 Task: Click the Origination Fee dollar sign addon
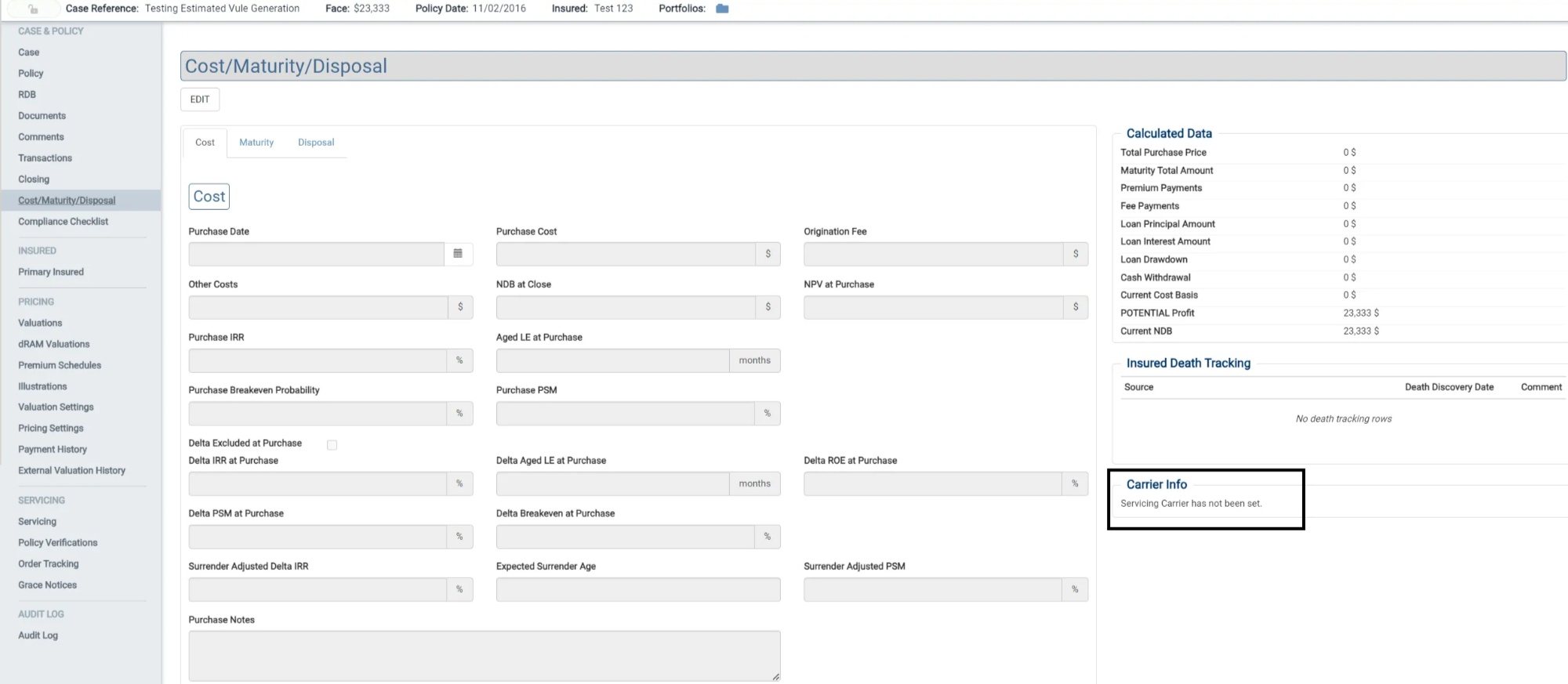pos(1075,254)
